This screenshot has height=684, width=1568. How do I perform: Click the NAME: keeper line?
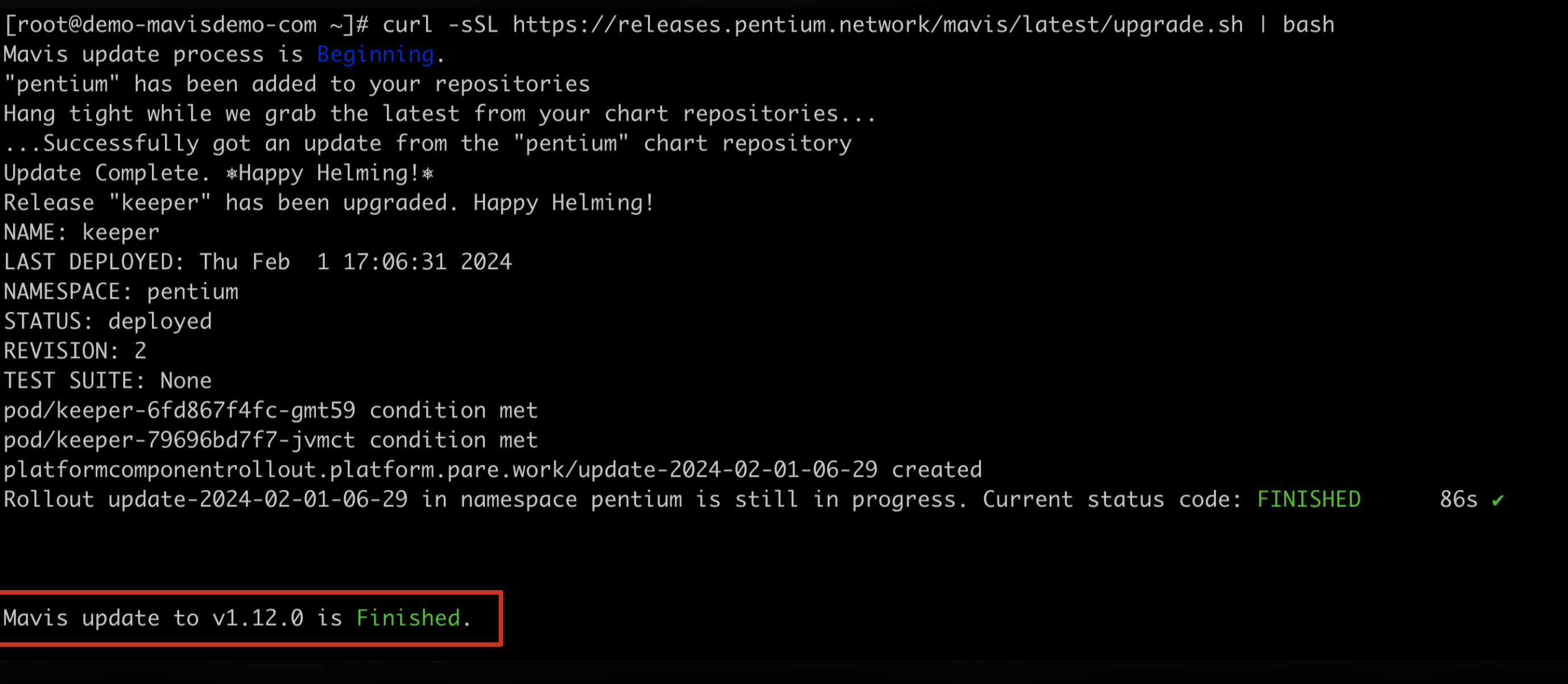coord(81,233)
